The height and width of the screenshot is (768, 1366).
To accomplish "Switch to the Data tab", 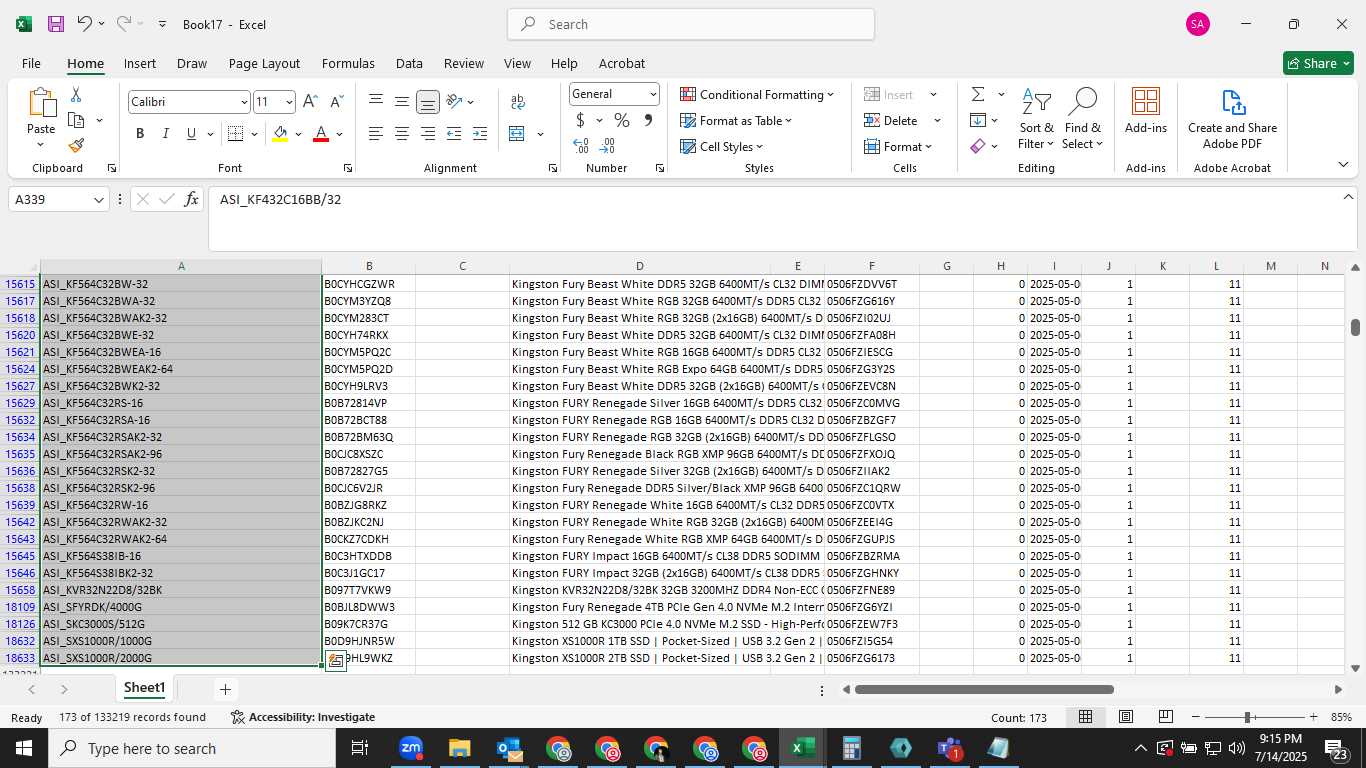I will click(409, 63).
